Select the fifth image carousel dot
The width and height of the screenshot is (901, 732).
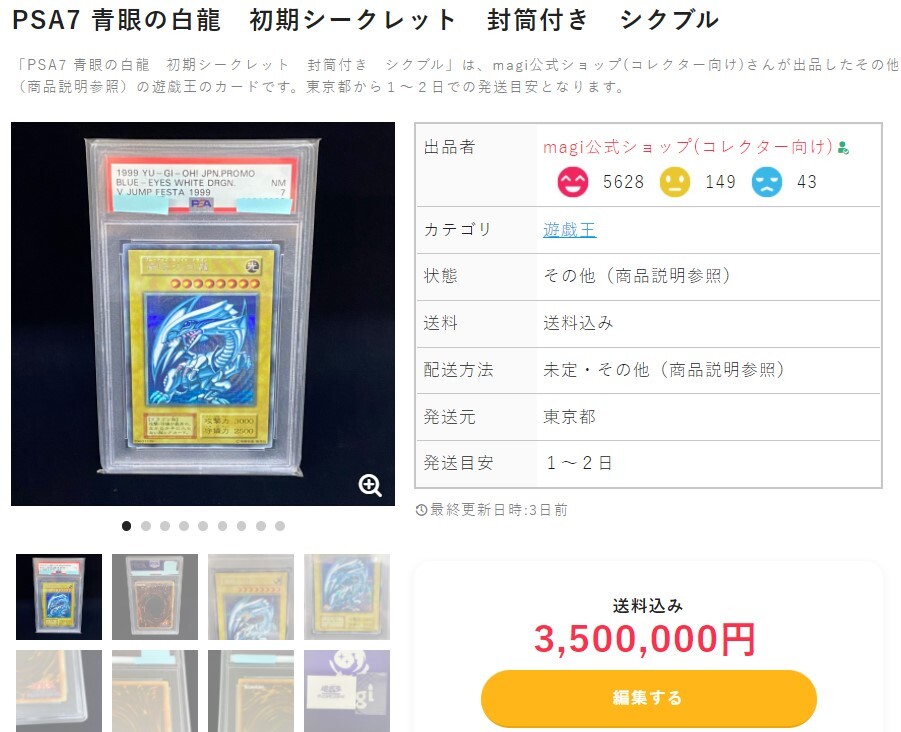pyautogui.click(x=203, y=526)
